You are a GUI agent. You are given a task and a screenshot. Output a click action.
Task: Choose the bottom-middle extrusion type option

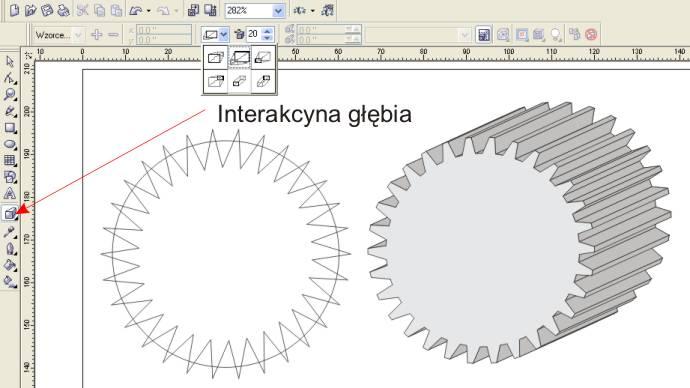239,81
